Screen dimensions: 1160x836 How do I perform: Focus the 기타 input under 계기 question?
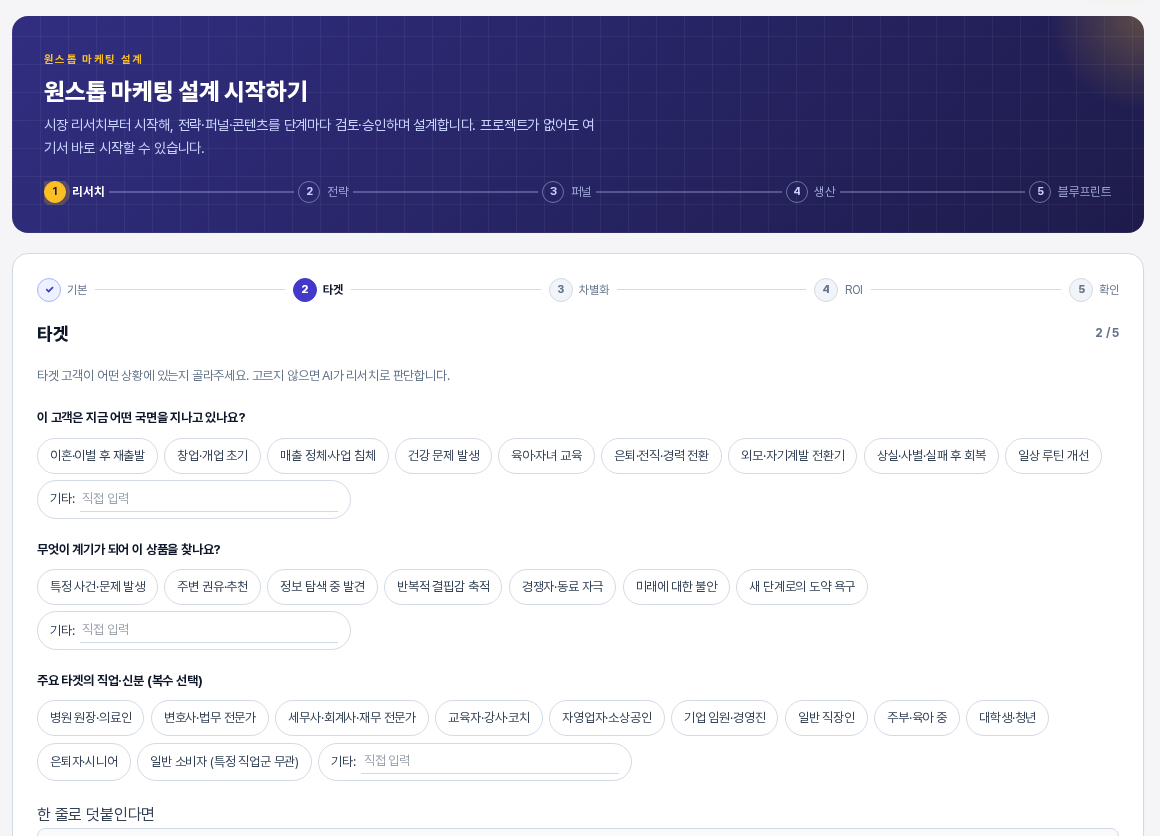pyautogui.click(x=209, y=630)
